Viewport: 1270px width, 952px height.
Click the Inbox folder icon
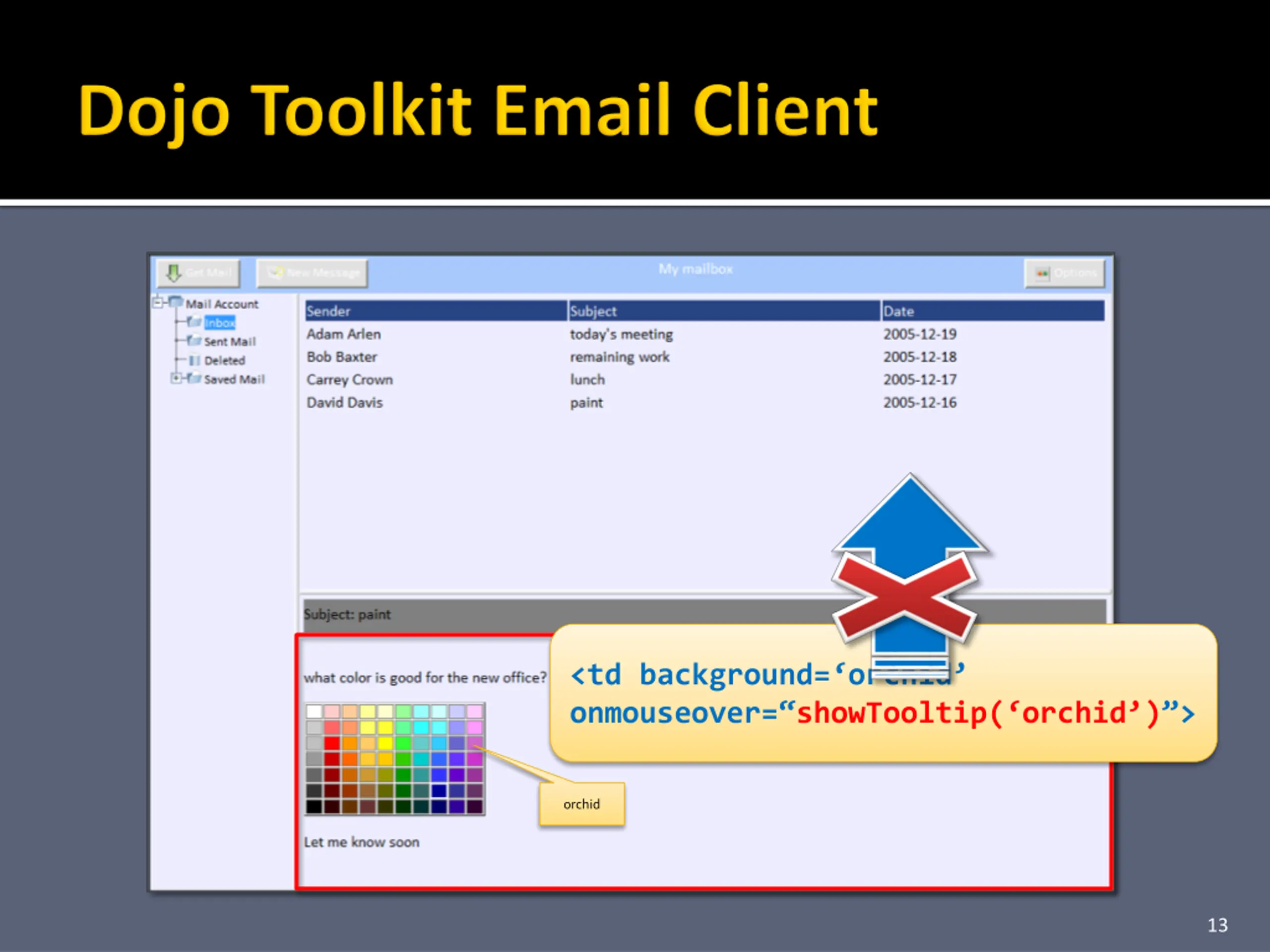[194, 322]
